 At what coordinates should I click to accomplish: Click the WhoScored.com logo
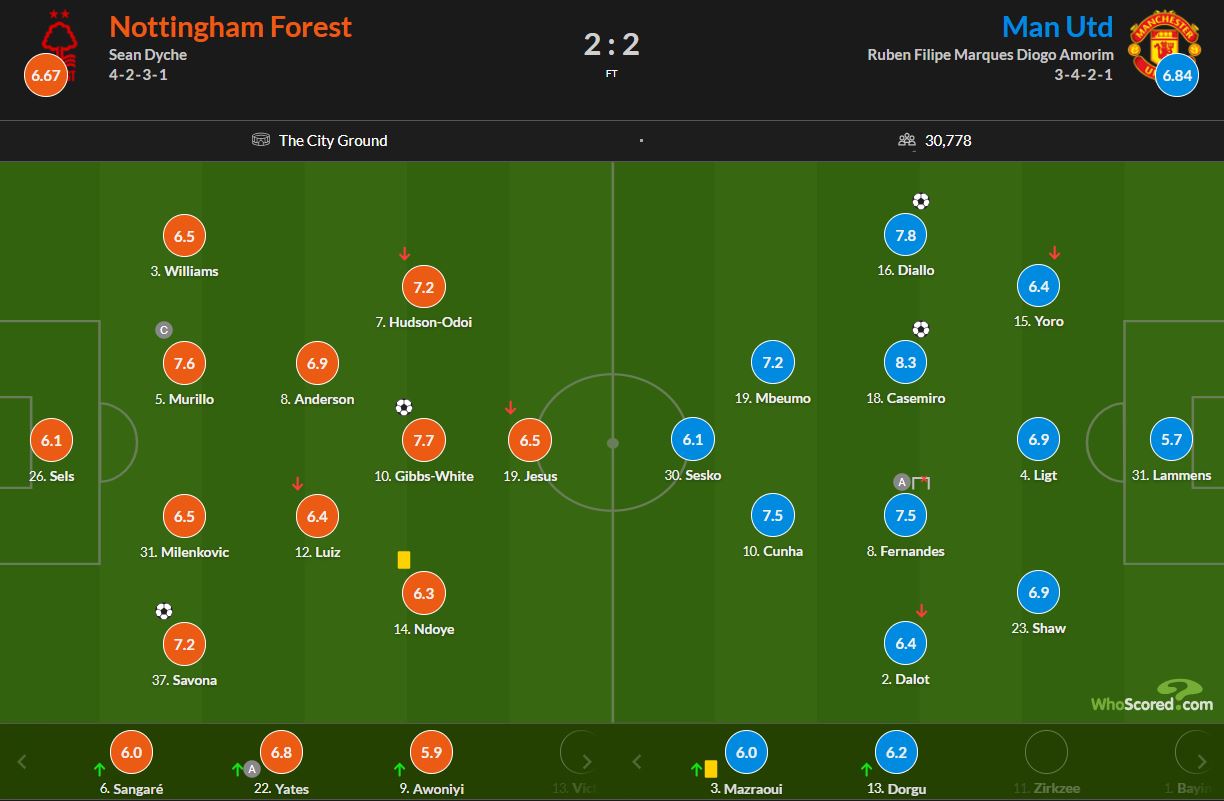click(x=1152, y=696)
